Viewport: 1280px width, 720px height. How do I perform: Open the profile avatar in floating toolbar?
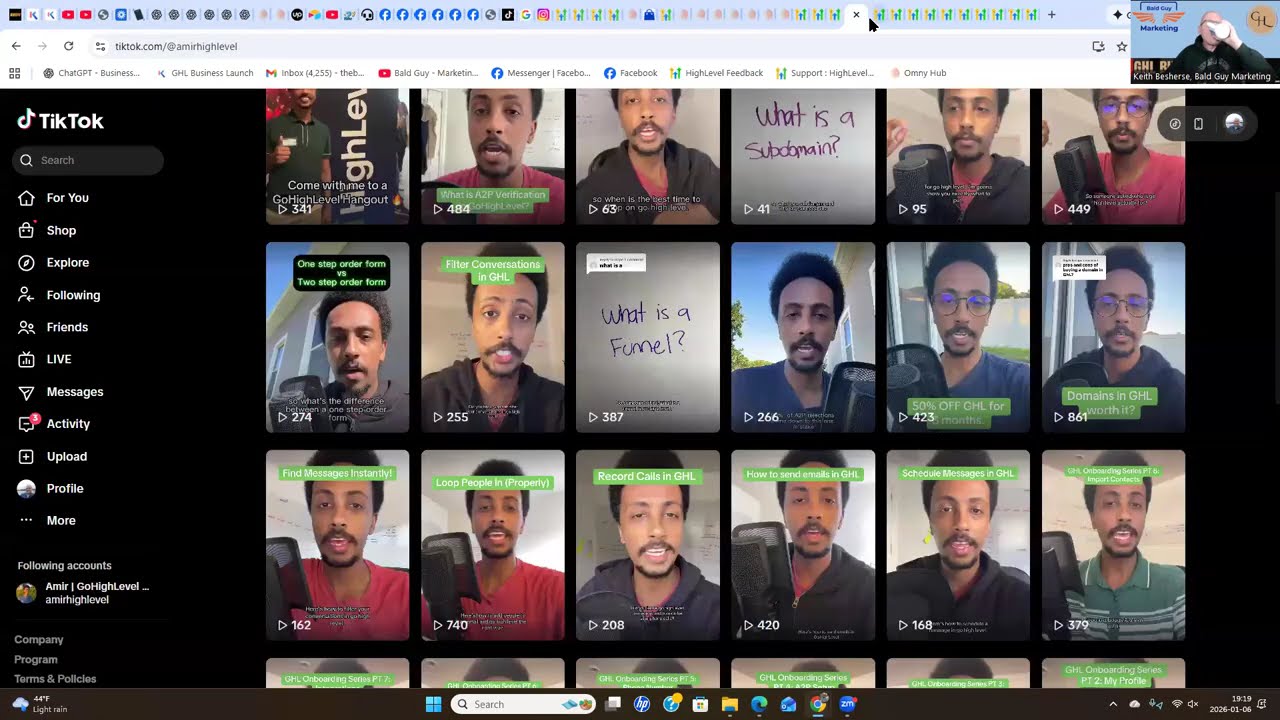[x=1234, y=123]
